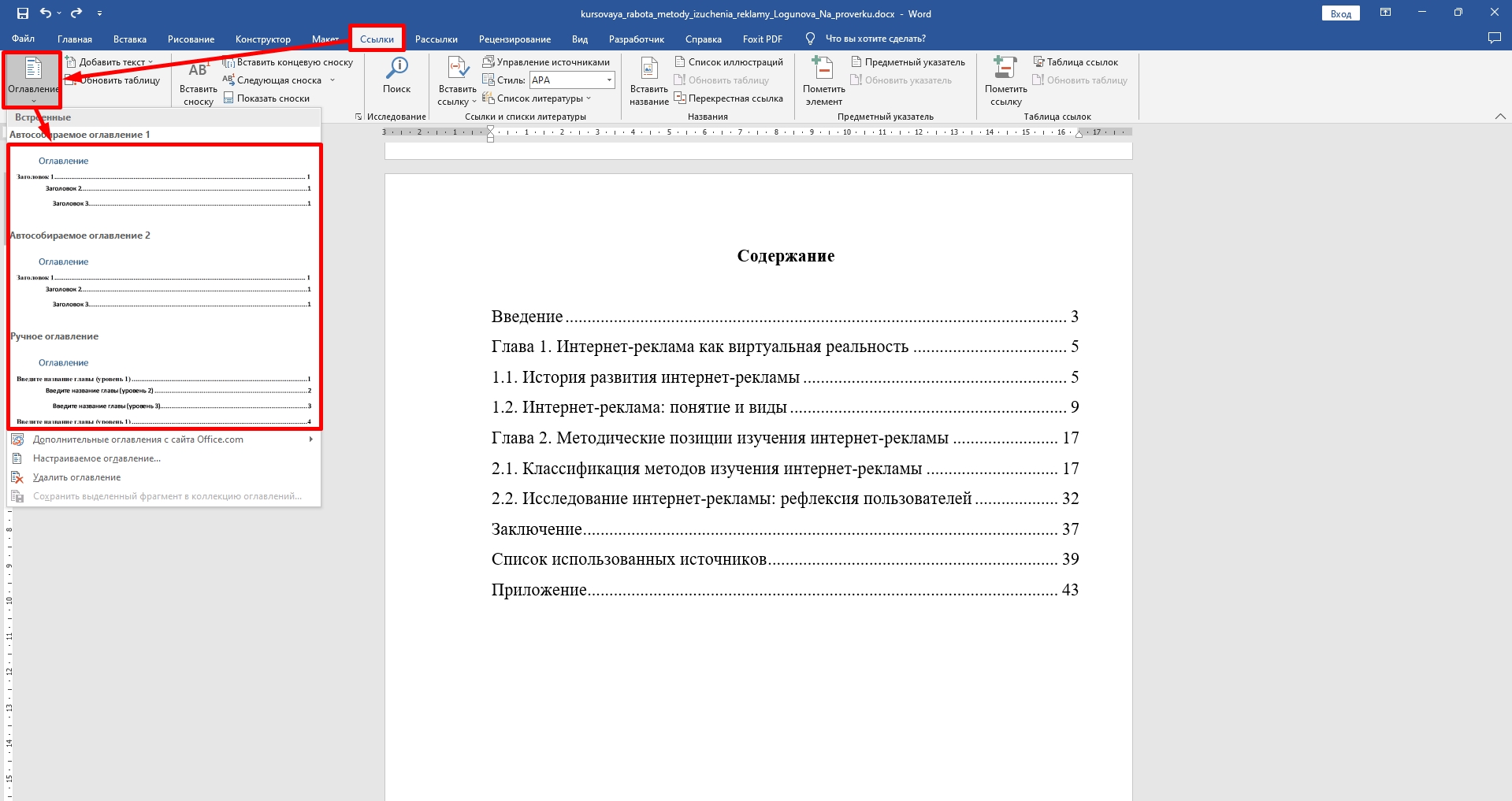Click the Save icon in title bar

click(x=22, y=13)
